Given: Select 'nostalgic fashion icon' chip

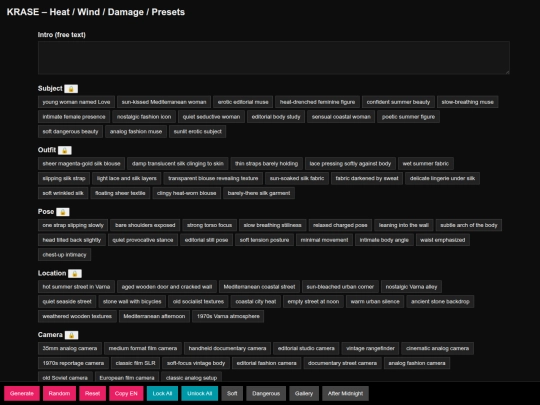Looking at the screenshot, I should pyautogui.click(x=144, y=117).
